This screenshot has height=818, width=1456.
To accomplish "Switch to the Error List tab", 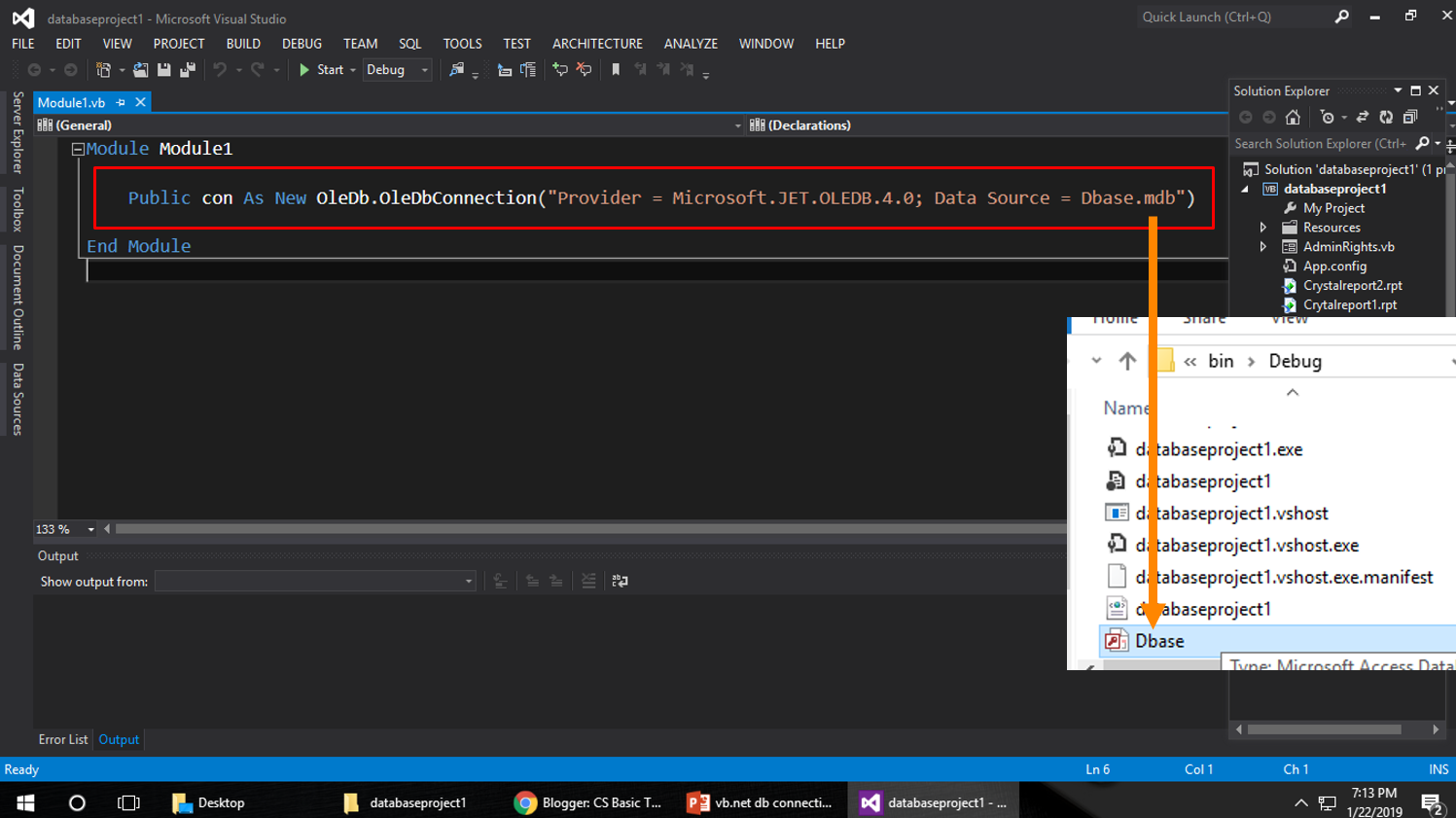I will pos(63,740).
